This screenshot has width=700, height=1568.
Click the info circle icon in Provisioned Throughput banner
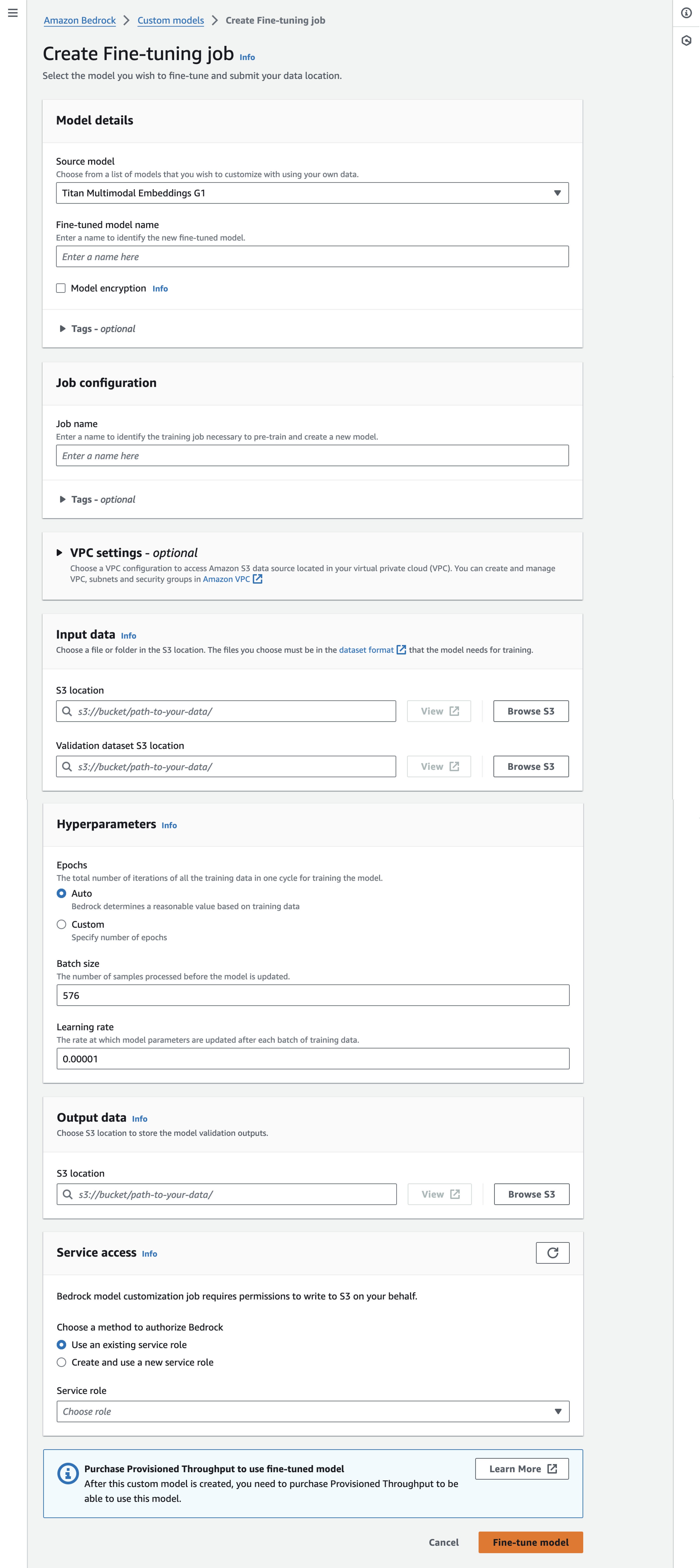click(68, 1474)
